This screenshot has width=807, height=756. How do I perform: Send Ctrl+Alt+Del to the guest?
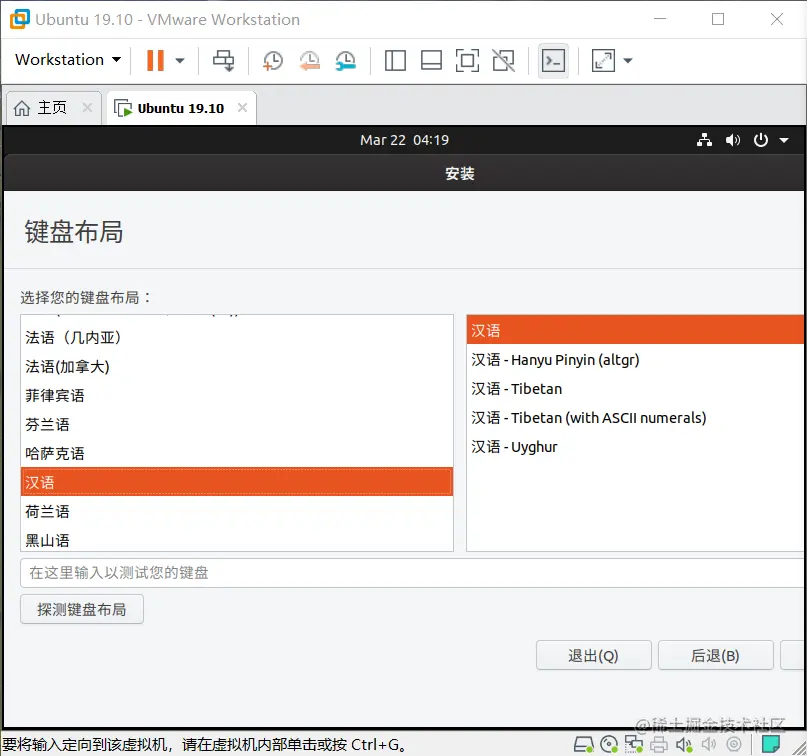coord(223,60)
